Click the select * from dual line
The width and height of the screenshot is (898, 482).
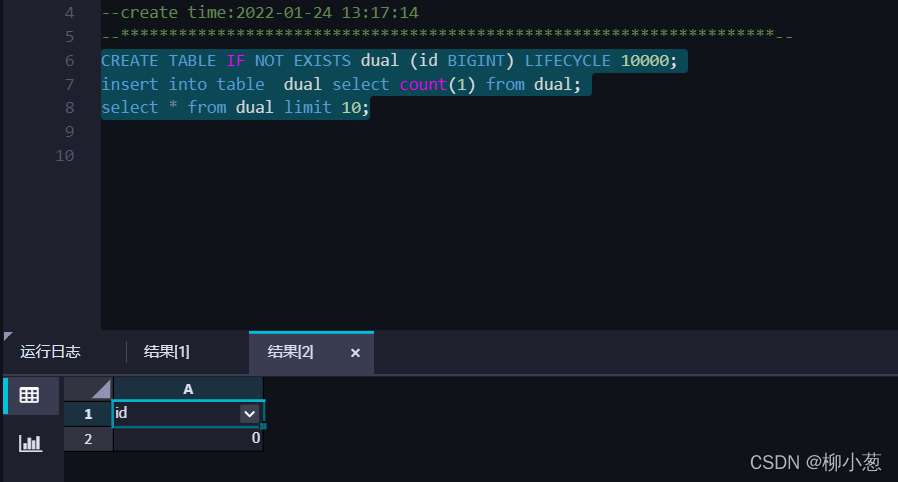pyautogui.click(x=235, y=108)
